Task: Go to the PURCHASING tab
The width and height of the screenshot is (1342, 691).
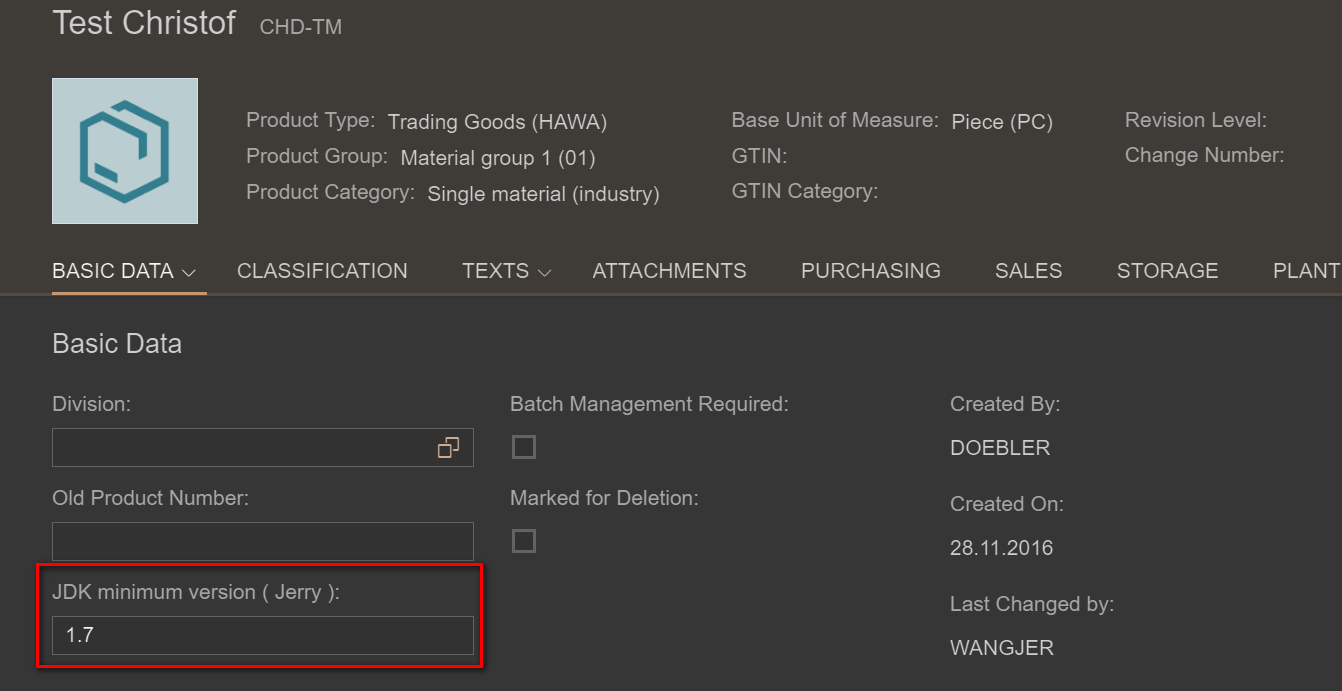Action: coord(870,271)
